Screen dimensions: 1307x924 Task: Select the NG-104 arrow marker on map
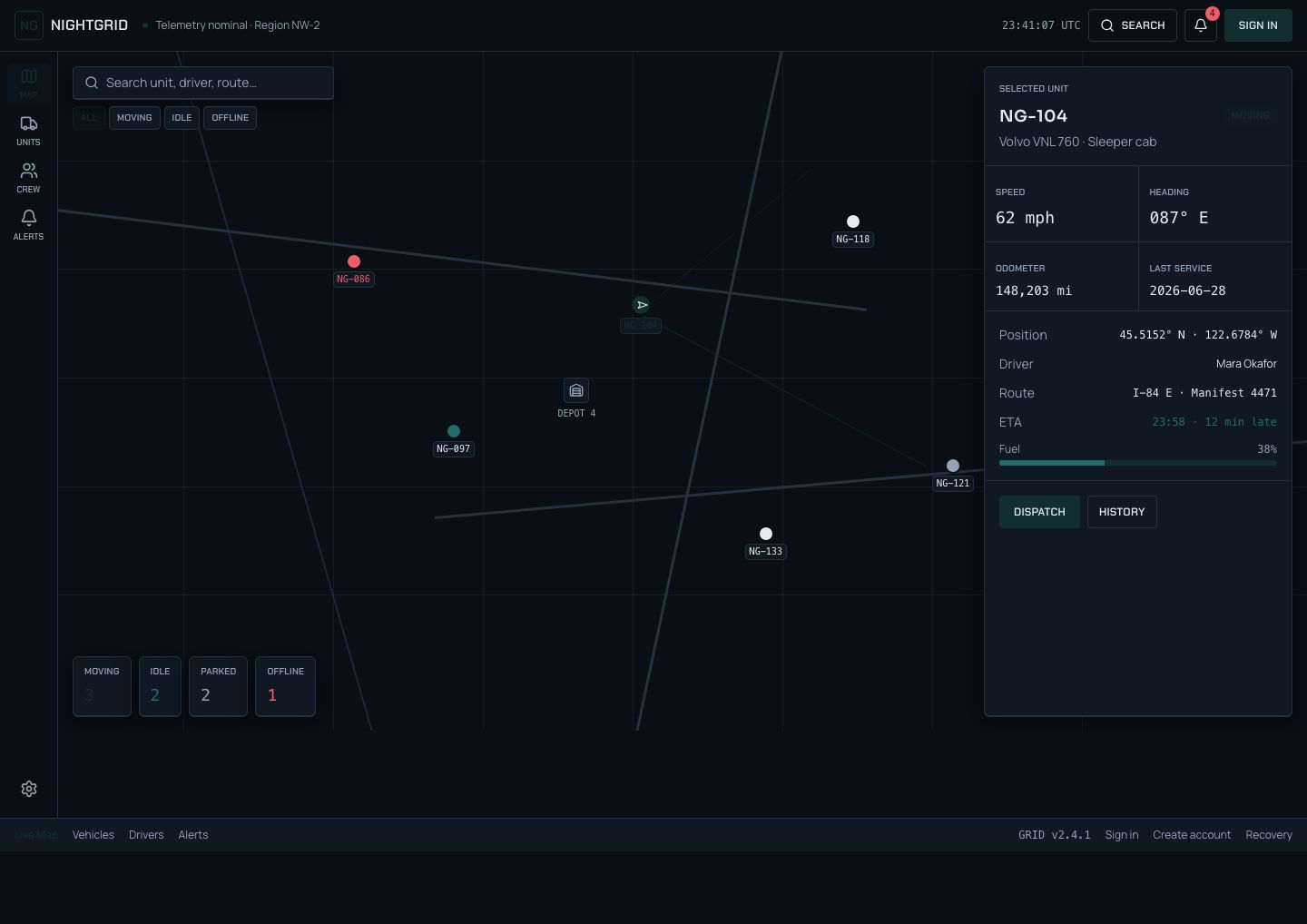(x=642, y=305)
